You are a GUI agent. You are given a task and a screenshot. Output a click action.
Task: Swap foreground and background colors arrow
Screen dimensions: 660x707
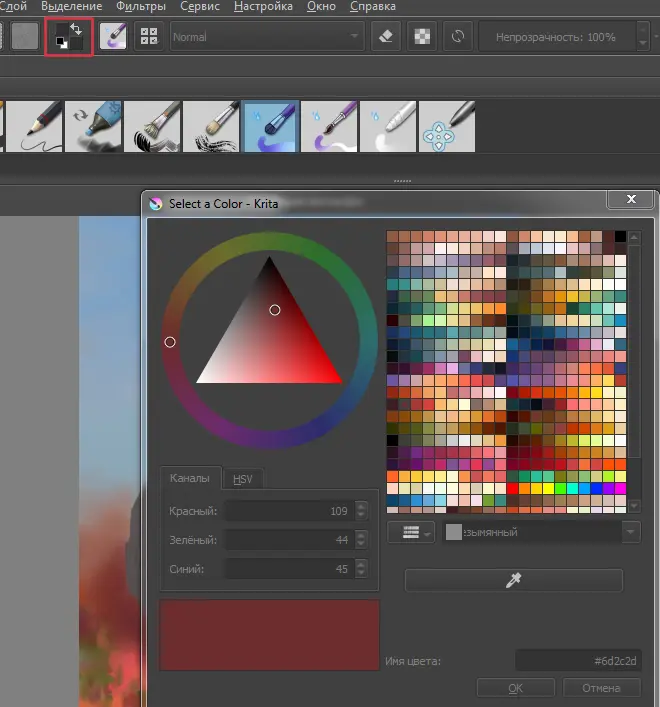(x=76, y=29)
